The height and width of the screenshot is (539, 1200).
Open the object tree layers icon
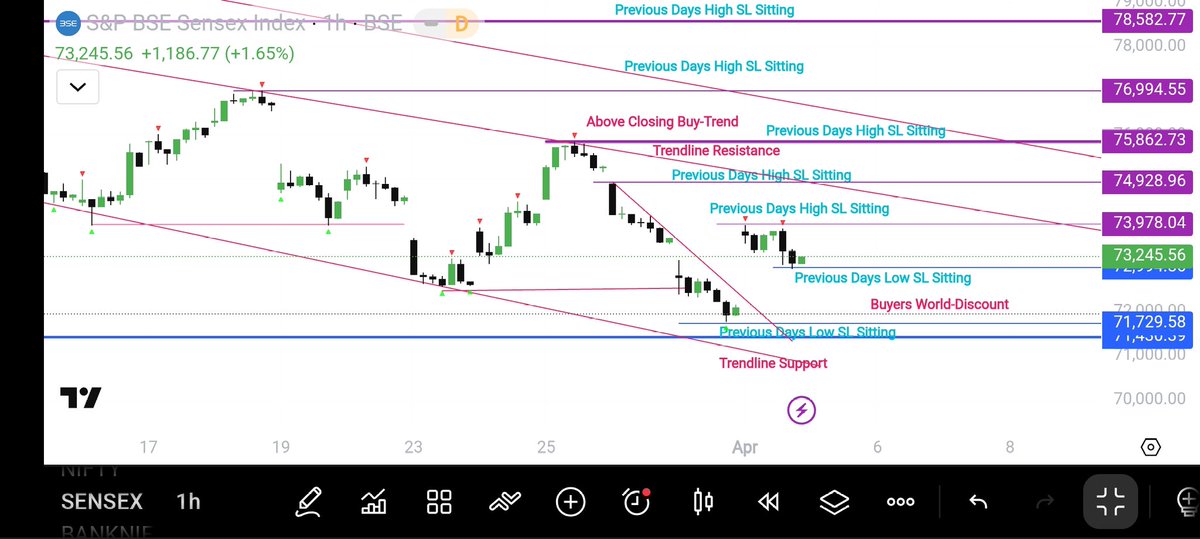pyautogui.click(x=834, y=501)
